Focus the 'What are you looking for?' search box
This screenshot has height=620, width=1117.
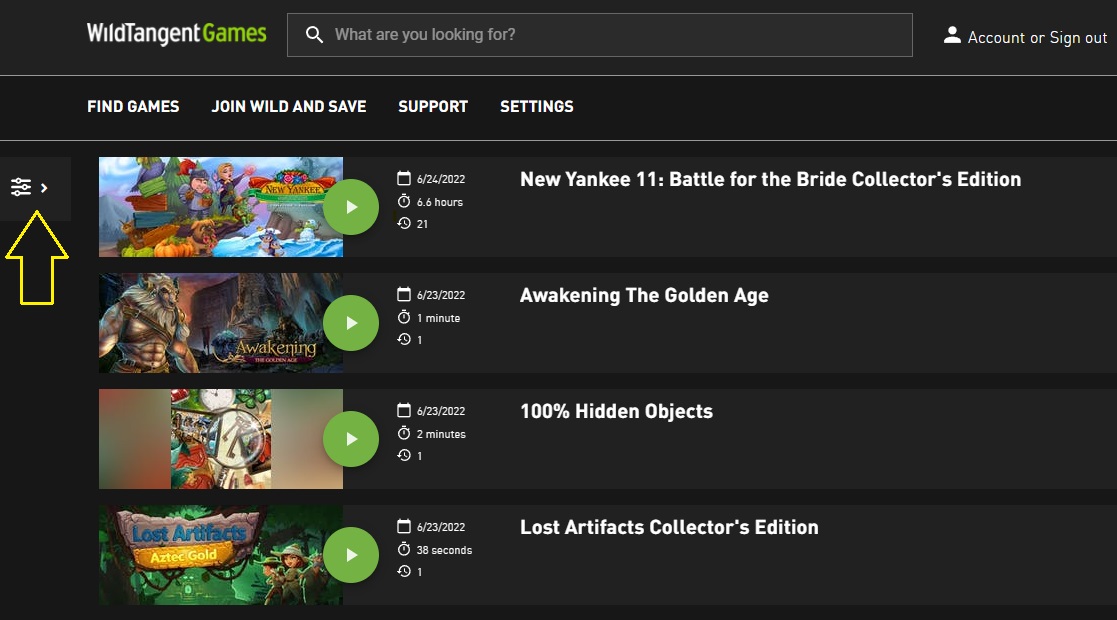tap(600, 35)
